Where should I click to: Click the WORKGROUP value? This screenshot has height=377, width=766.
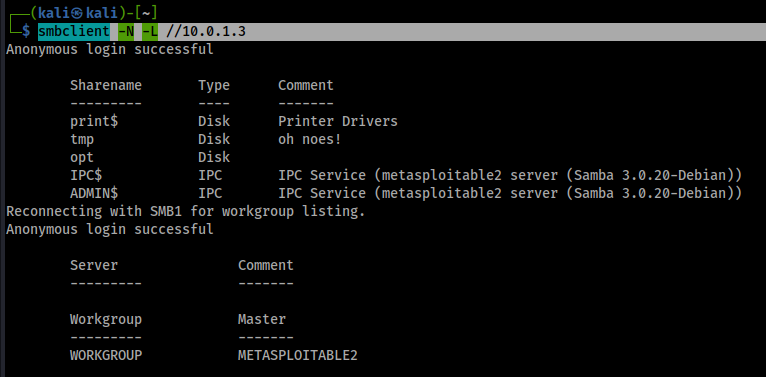pyautogui.click(x=106, y=355)
